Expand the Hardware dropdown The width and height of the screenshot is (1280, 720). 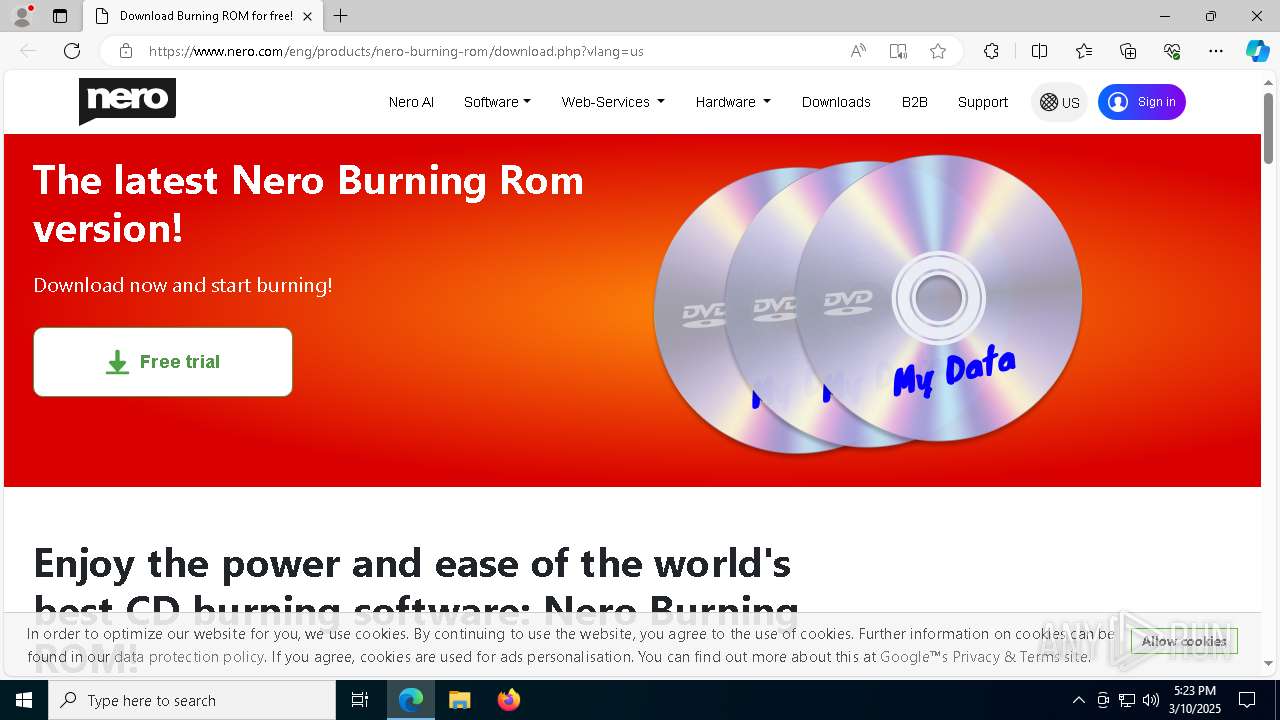pos(733,102)
